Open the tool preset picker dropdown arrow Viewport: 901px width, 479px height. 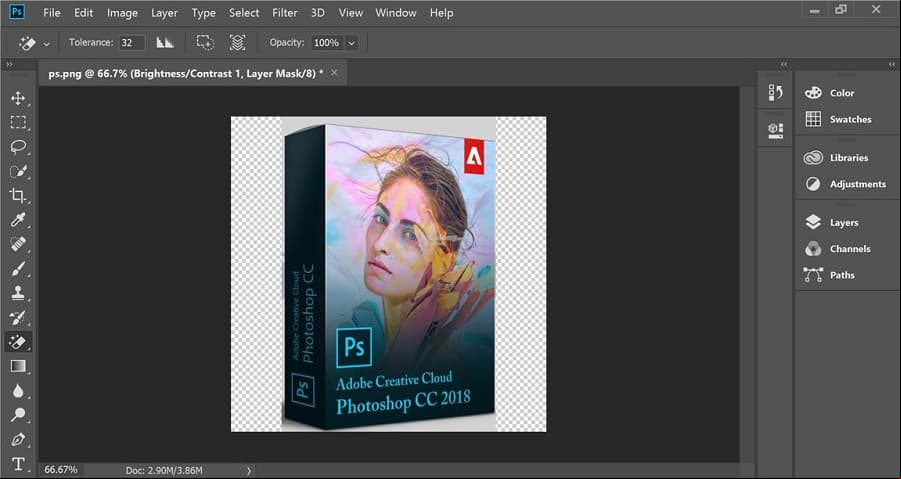(47, 44)
